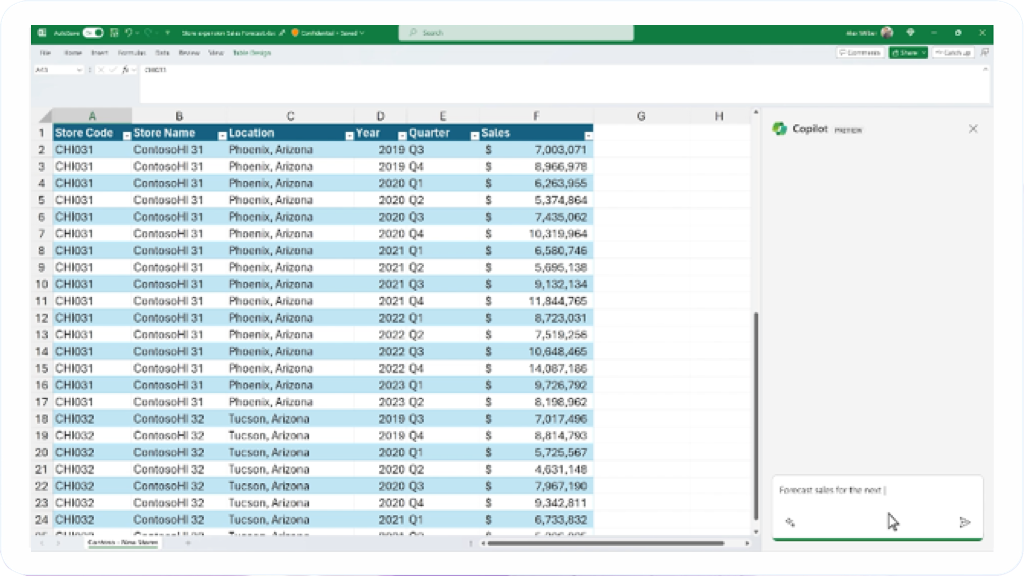Open the Year filter dropdown

tap(402, 136)
